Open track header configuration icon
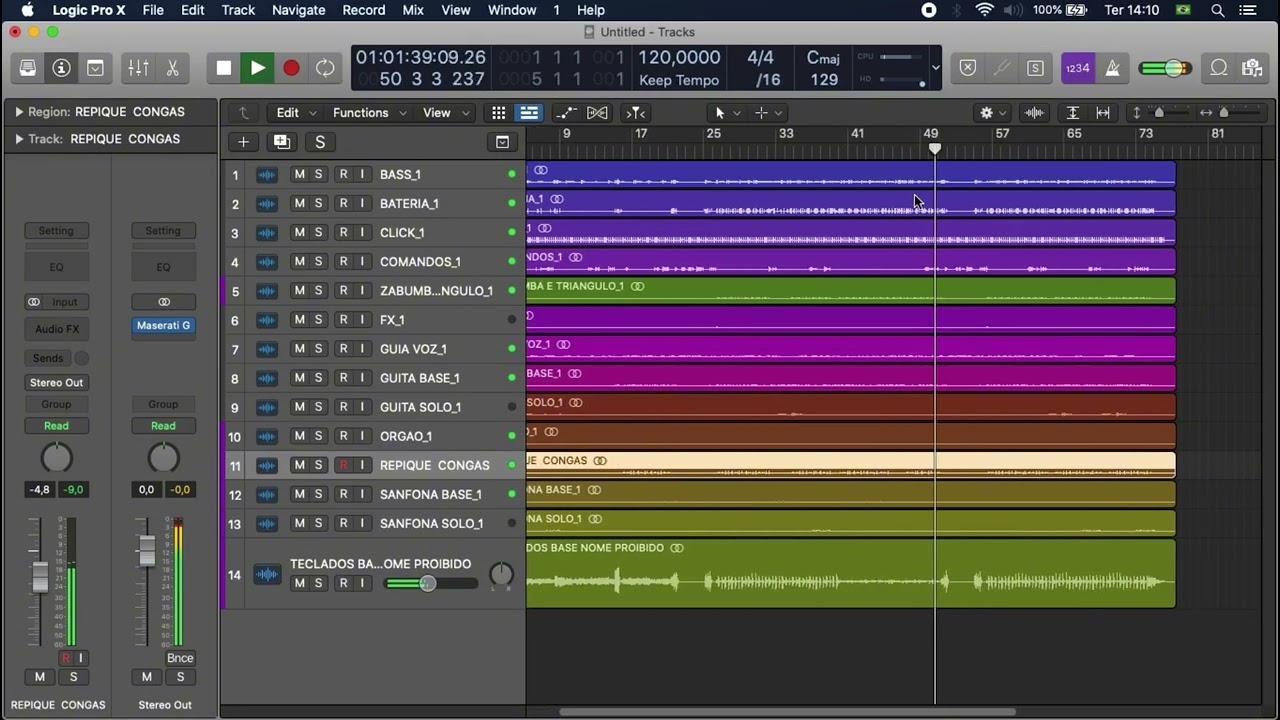 503,142
